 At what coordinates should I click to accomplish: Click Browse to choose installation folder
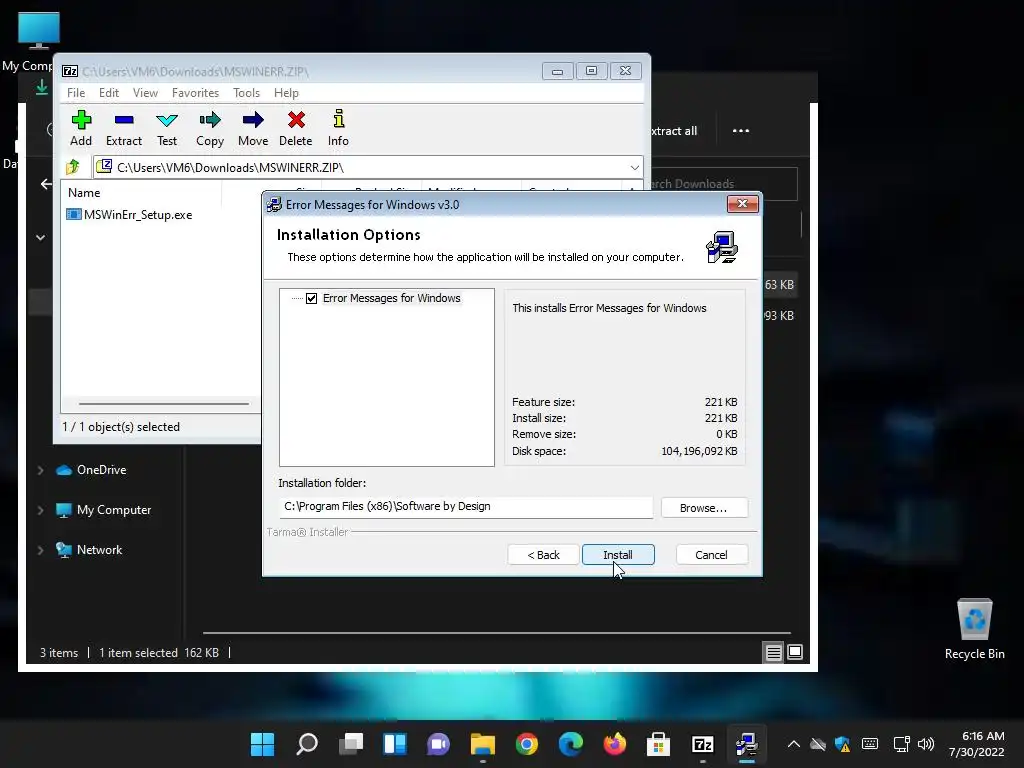(x=703, y=508)
